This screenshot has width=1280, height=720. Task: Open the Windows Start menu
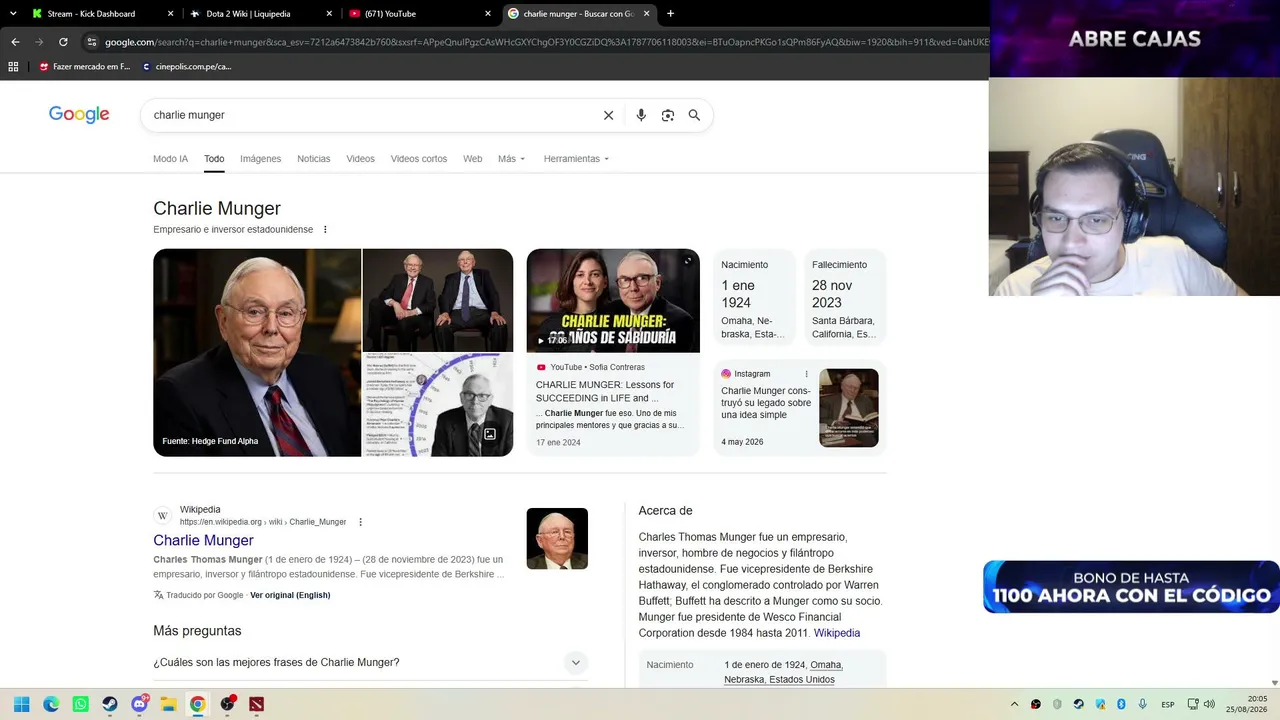(21, 704)
